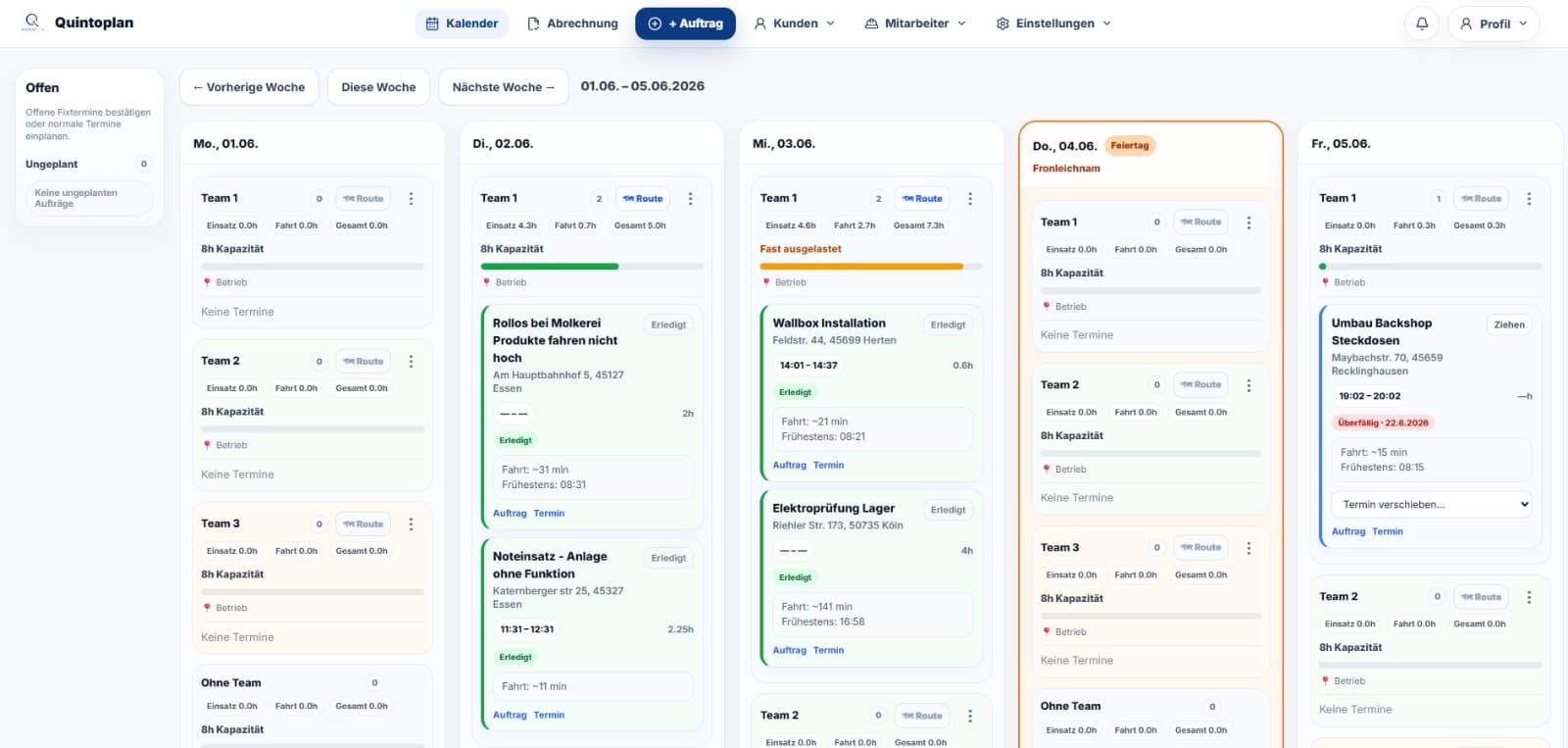Select the 'Wallbox Installation' appointment title
This screenshot has width=1568, height=748.
829,324
